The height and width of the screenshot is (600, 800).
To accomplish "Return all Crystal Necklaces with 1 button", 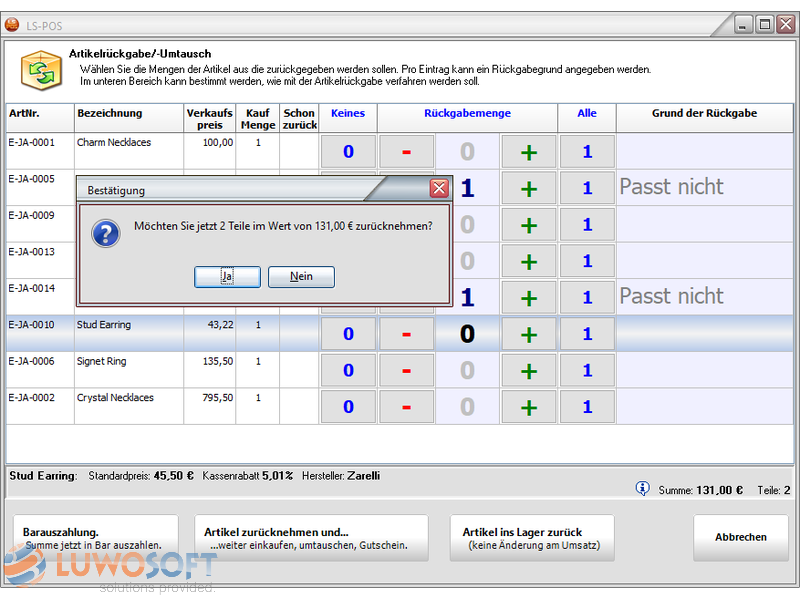I will (x=587, y=407).
